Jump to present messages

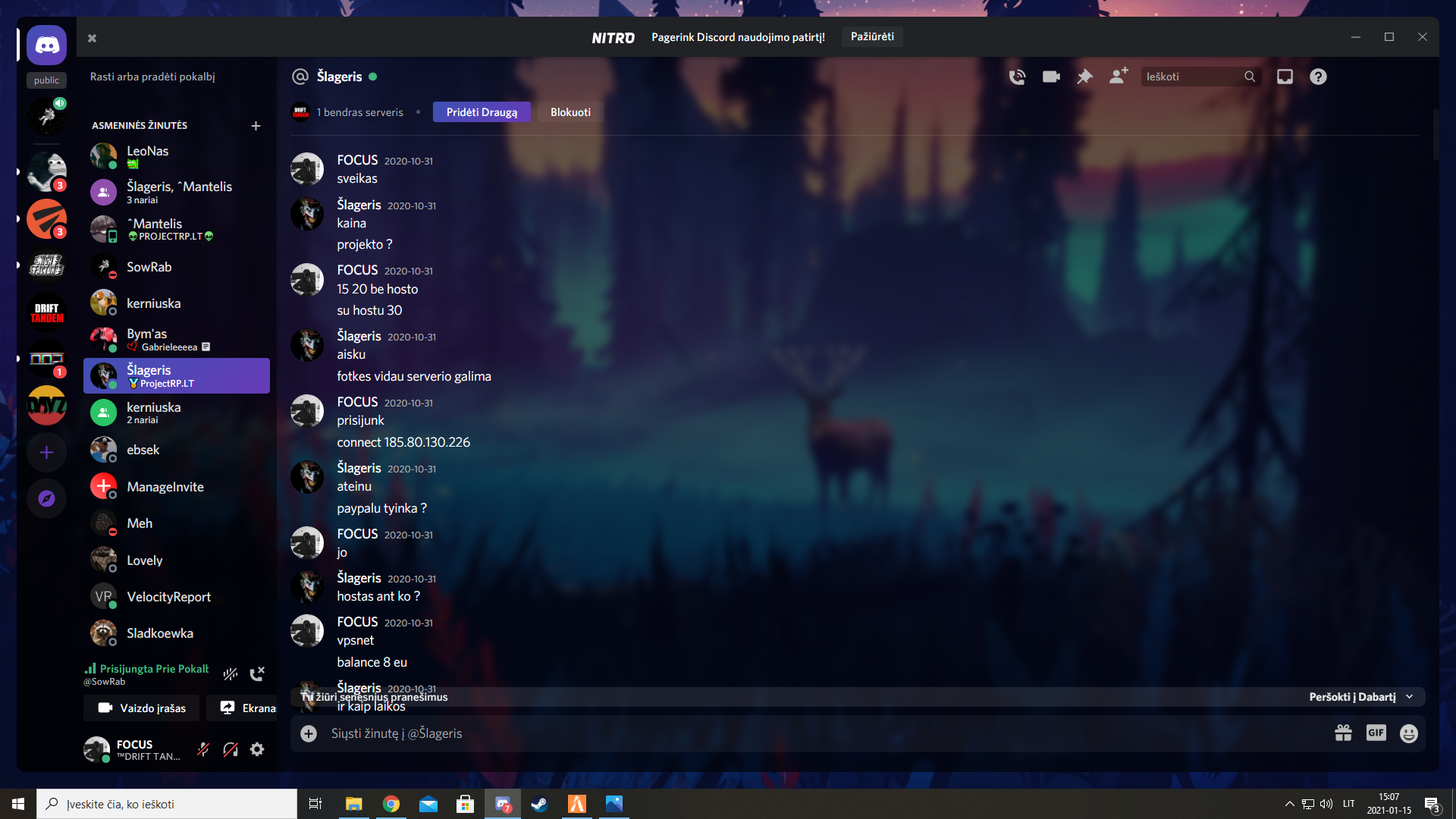click(x=1360, y=697)
